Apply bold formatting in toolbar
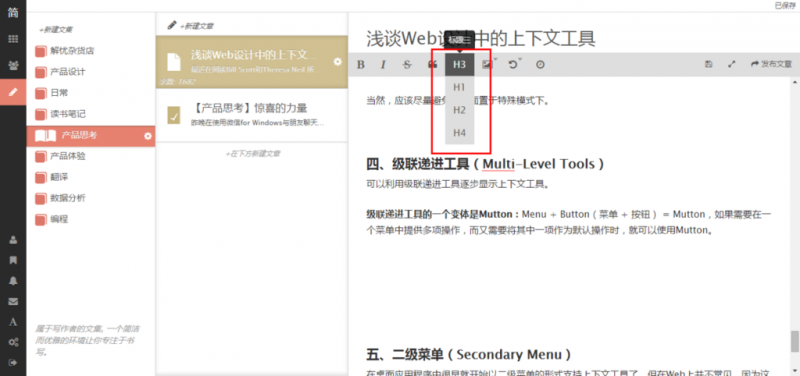The height and width of the screenshot is (376, 800). click(x=361, y=65)
